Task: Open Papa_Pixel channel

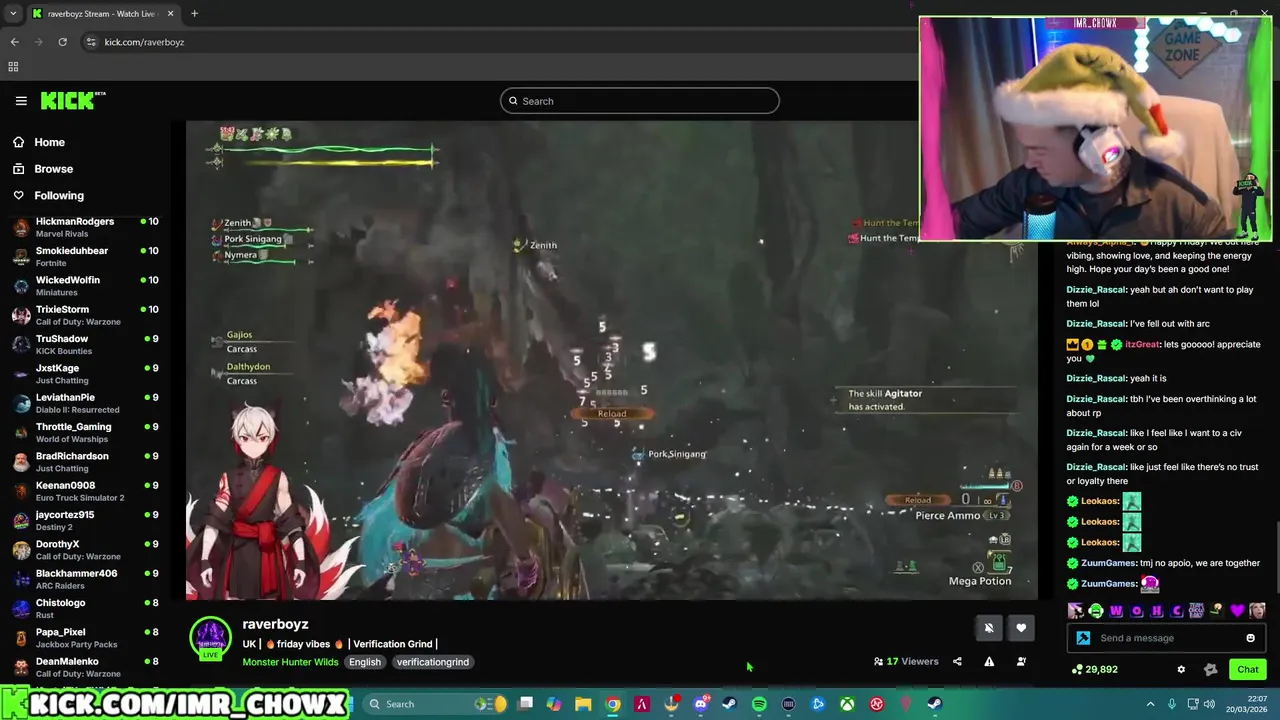Action: click(85, 638)
